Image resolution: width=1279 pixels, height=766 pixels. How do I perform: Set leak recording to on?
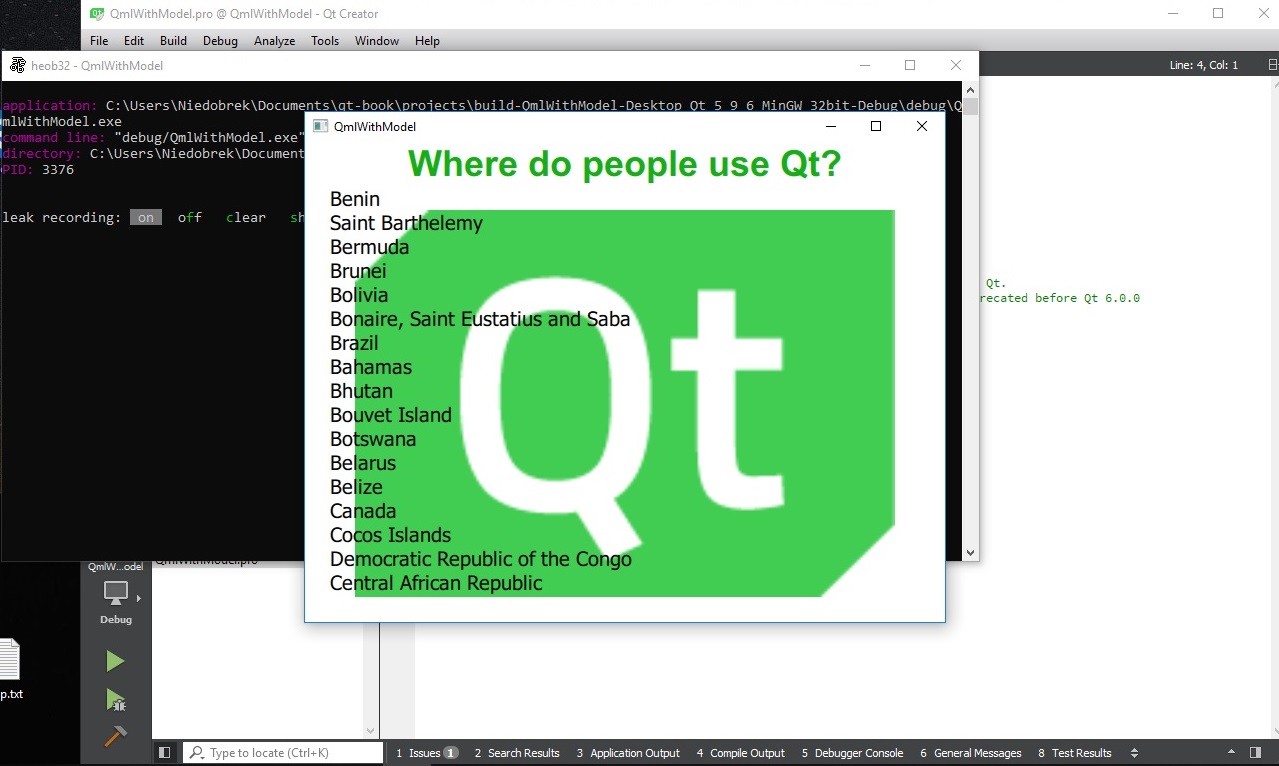click(146, 217)
